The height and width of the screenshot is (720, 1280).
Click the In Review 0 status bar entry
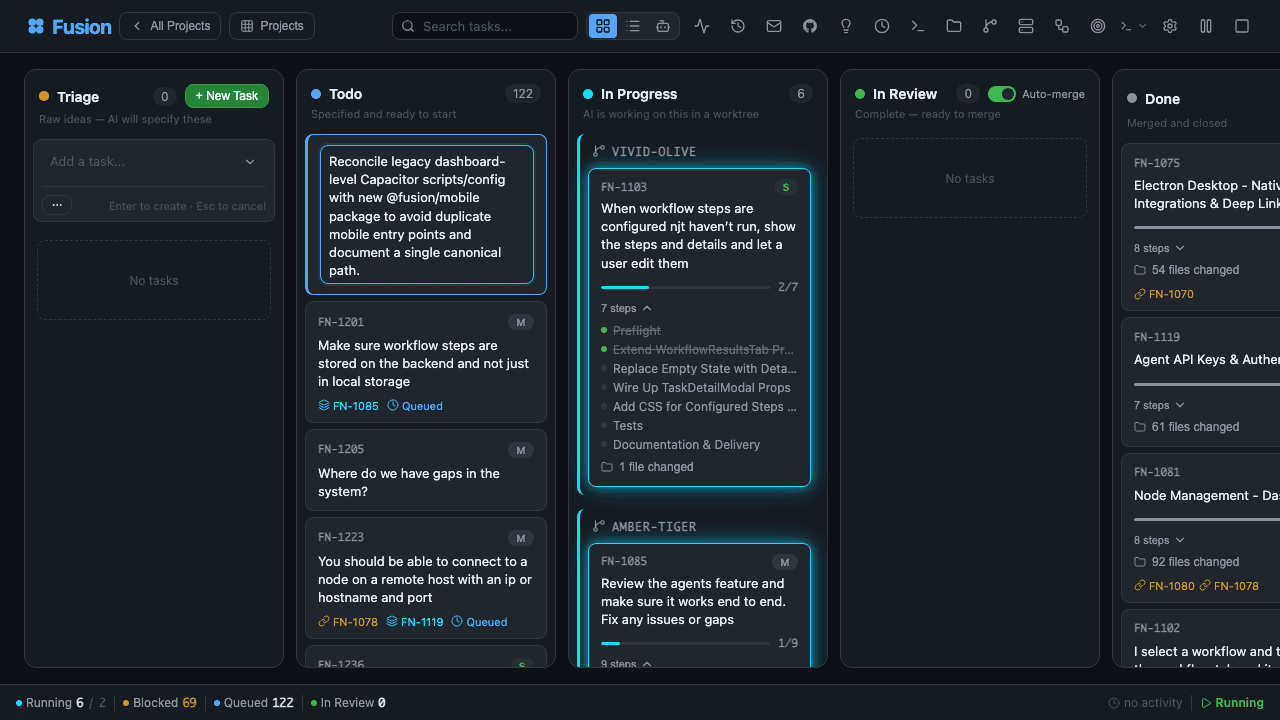pyautogui.click(x=349, y=703)
